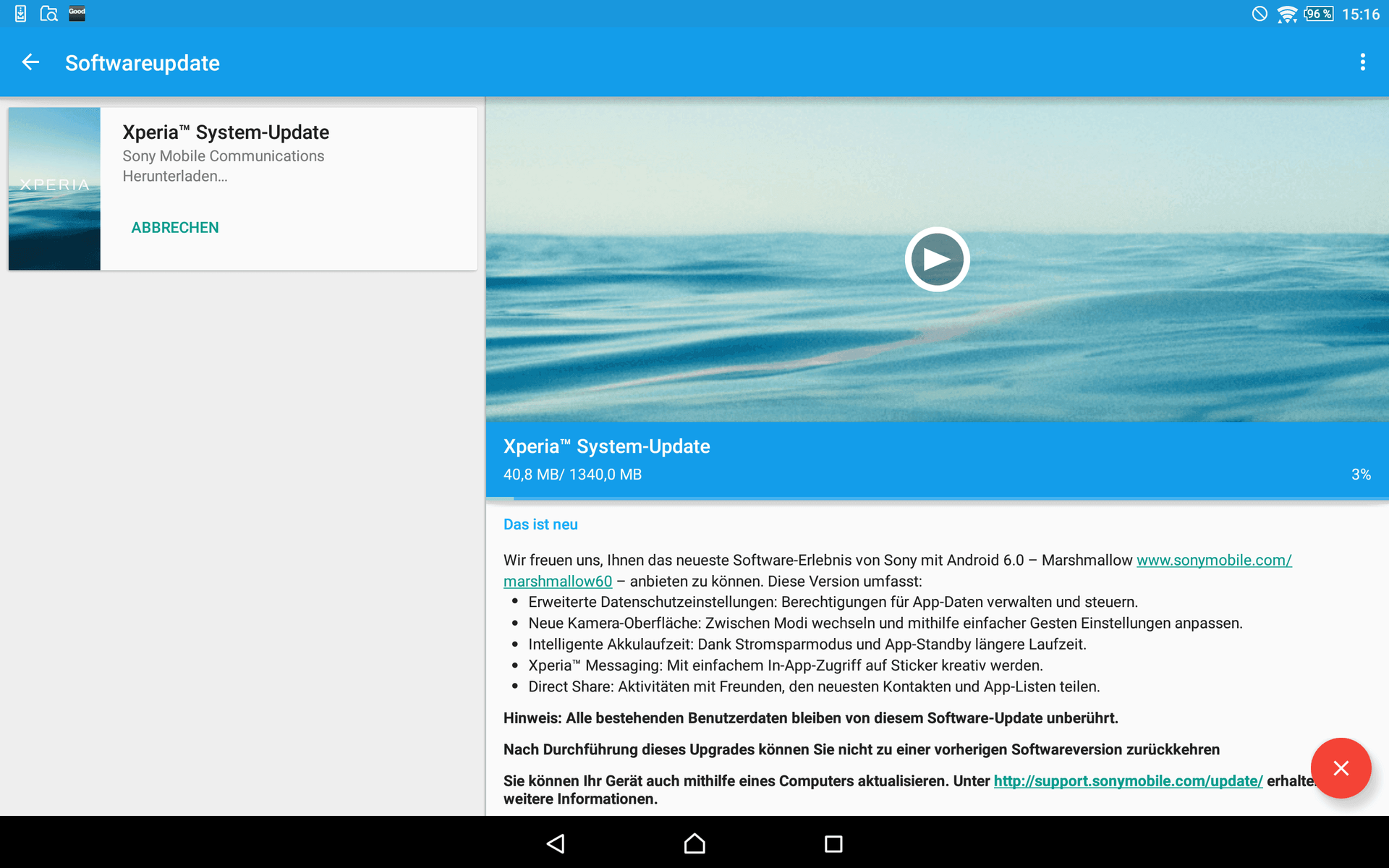Viewport: 1389px width, 868px height.
Task: Tap the 'Erweiterte Datenschutzeinstellungen' bullet point
Action: 833,603
